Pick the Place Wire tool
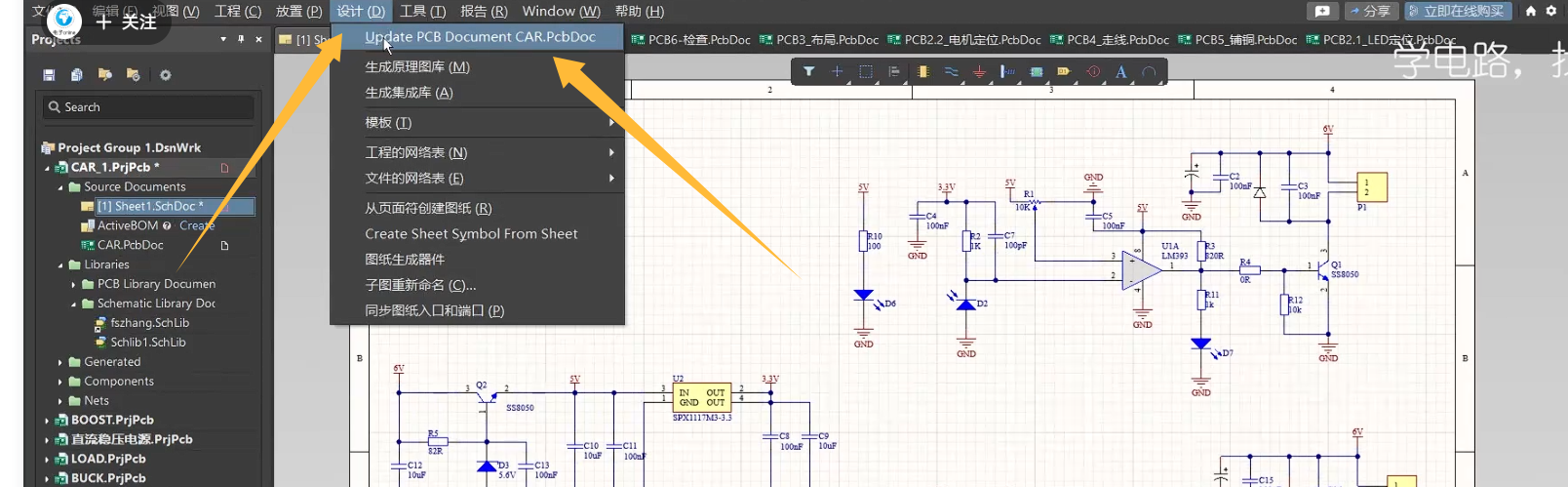Image resolution: width=1568 pixels, height=487 pixels. 951,71
